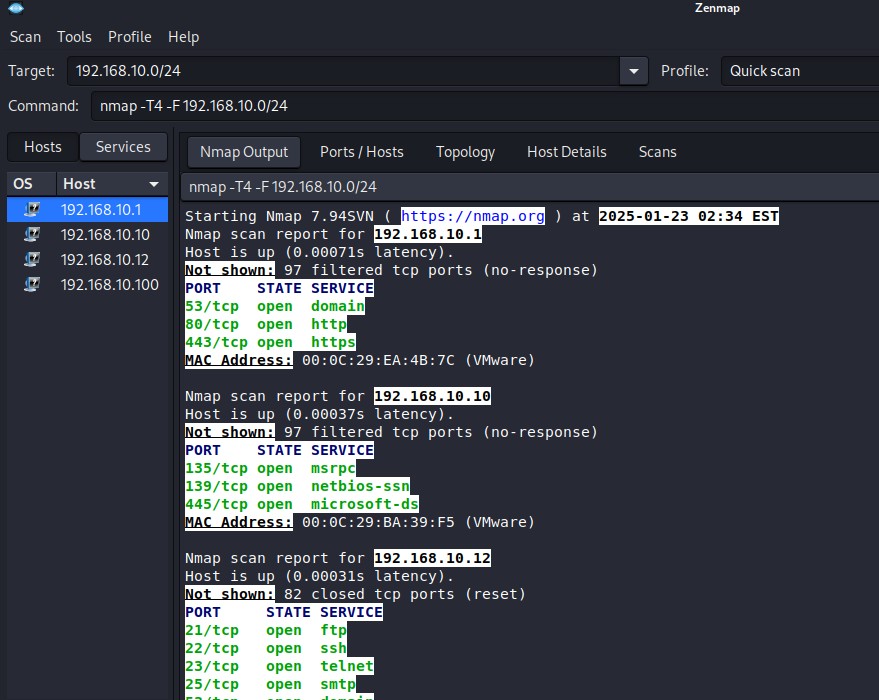Click the Zenmap eye logo icon
Image resolution: width=879 pixels, height=700 pixels.
coord(16,8)
